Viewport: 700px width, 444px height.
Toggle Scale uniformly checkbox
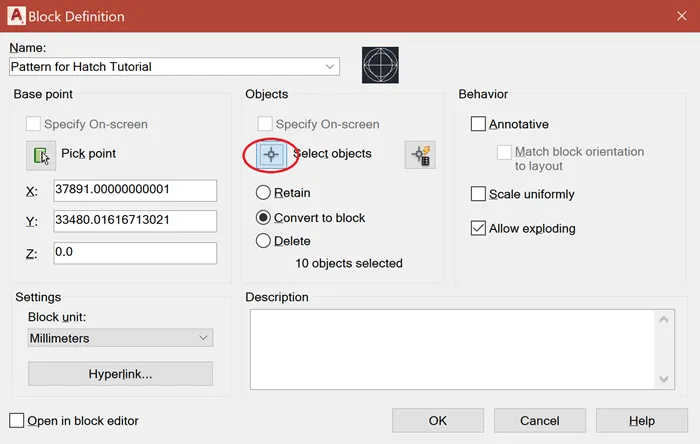(x=478, y=194)
